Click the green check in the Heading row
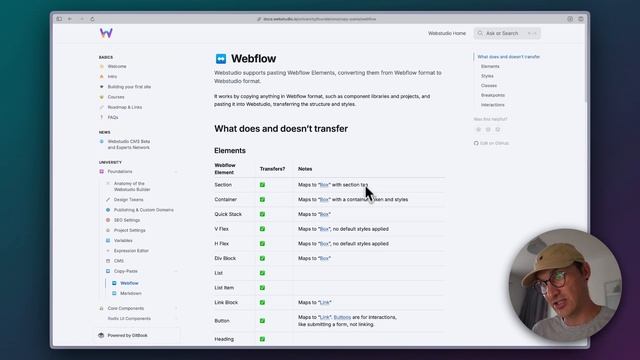The image size is (640, 360). 262,339
